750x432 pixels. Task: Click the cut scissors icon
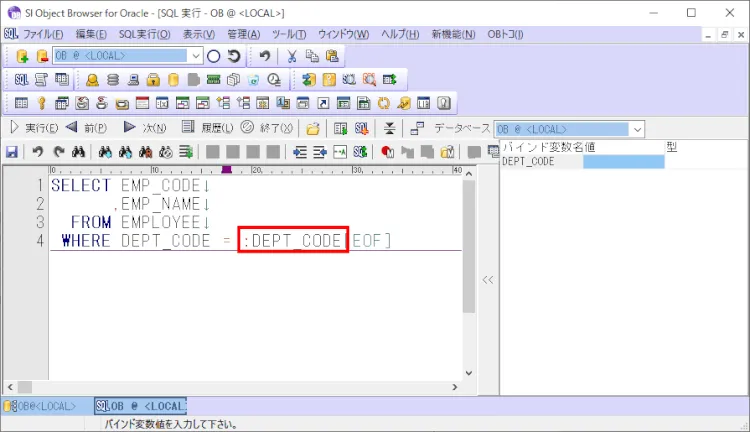291,56
